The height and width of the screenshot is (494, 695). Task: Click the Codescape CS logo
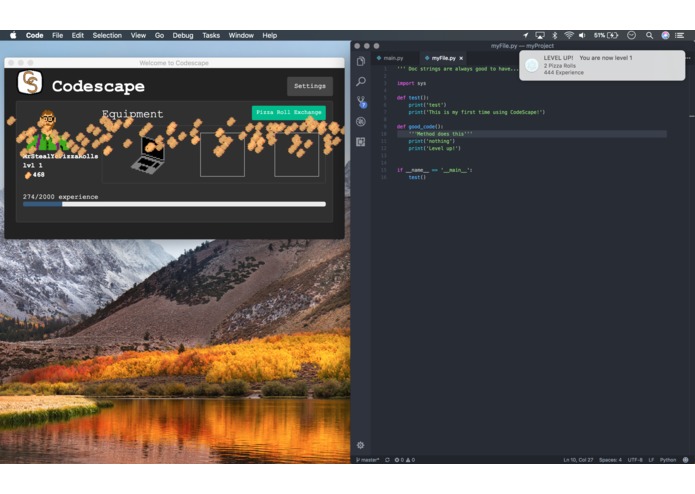click(30, 82)
